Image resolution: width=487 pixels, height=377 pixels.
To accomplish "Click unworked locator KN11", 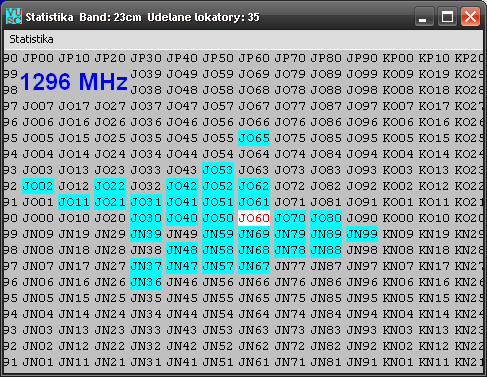I will (x=434, y=362).
